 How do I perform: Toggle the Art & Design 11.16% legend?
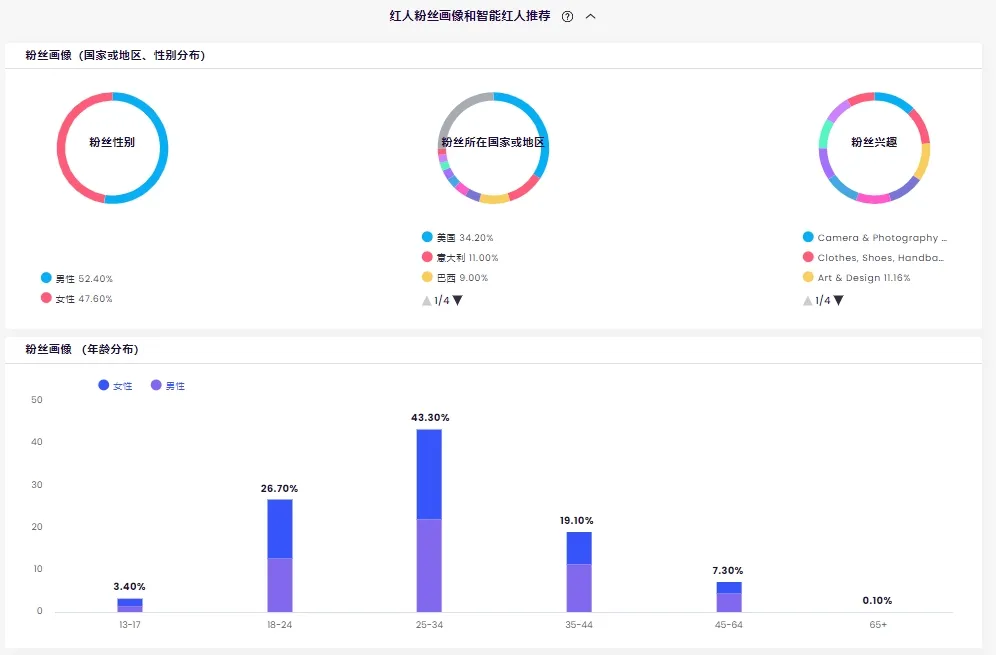pos(856,278)
